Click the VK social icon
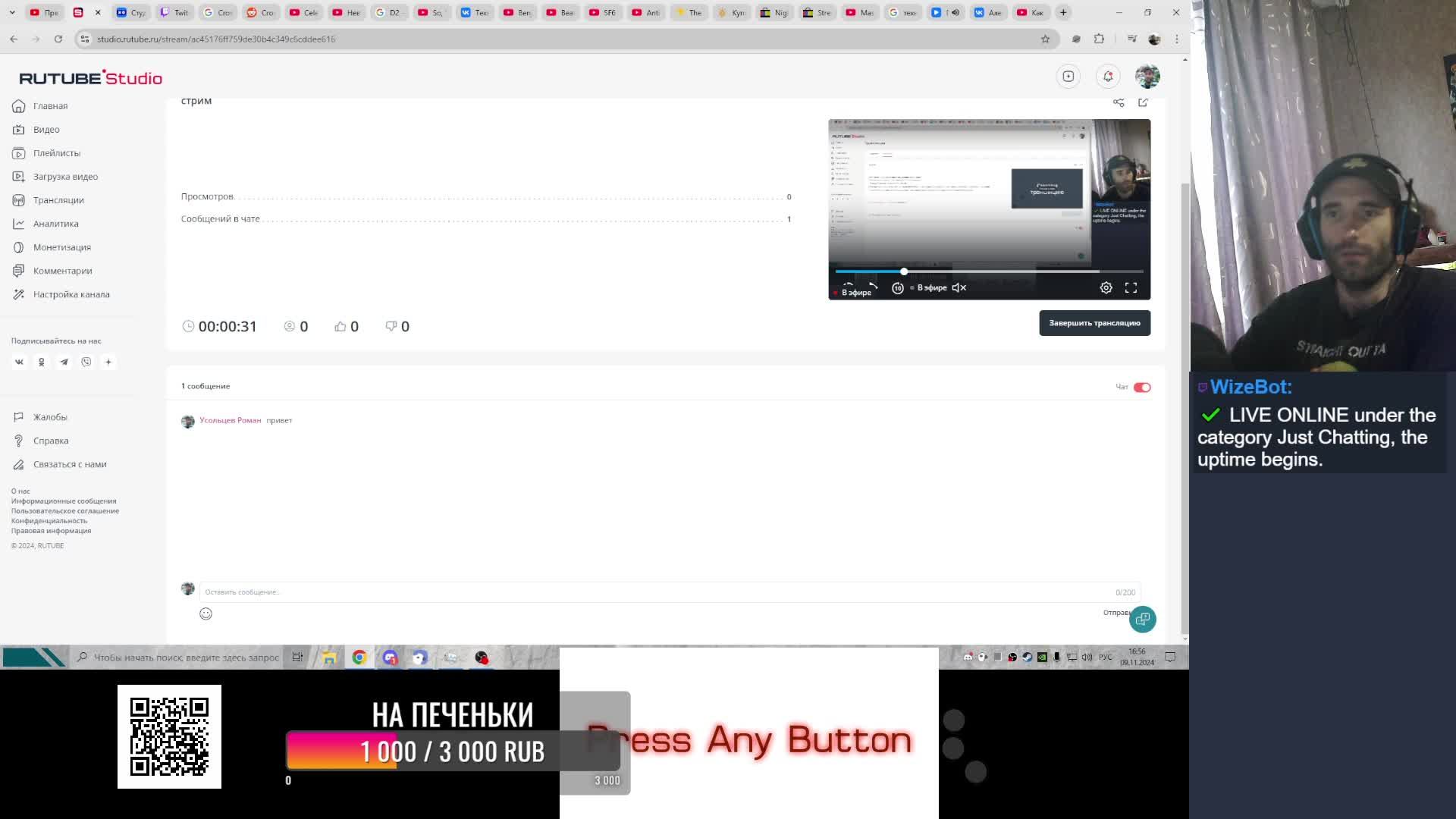The image size is (1456, 819). [20, 362]
